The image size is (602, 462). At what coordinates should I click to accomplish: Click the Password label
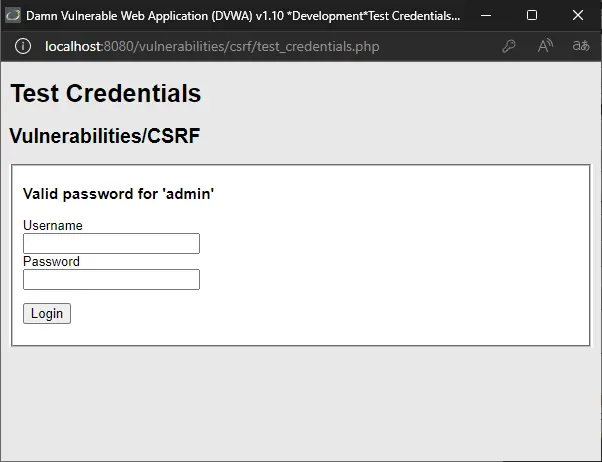pos(51,262)
